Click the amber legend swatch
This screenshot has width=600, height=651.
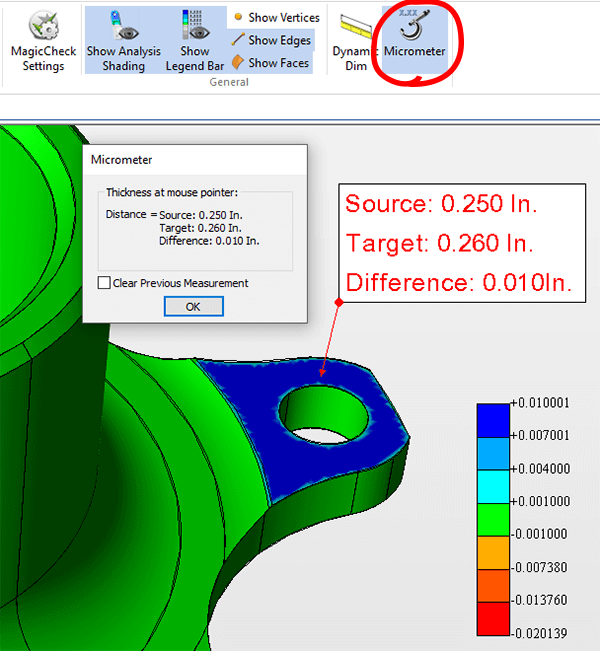click(x=493, y=553)
